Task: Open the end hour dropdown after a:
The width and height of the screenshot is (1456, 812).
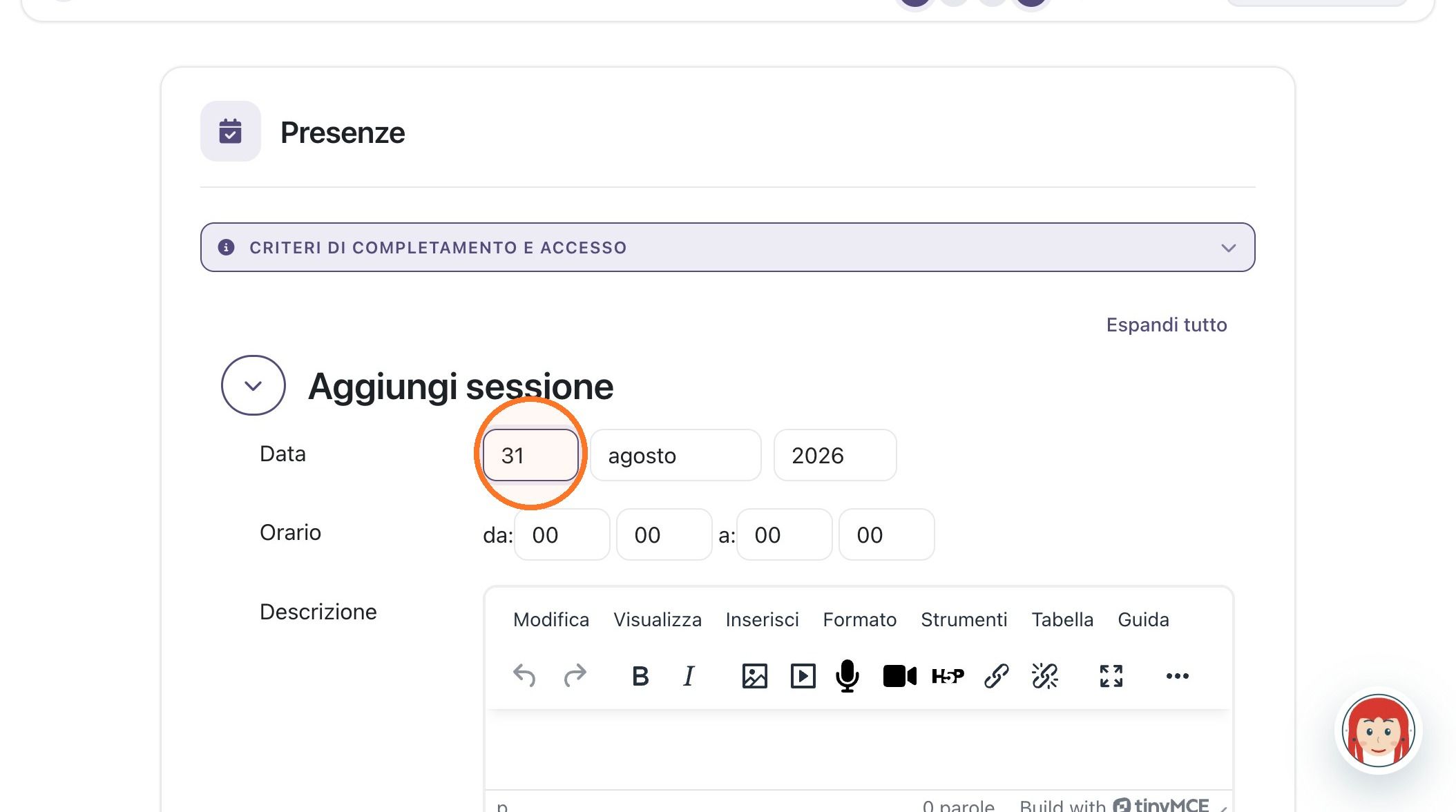Action: pos(785,534)
